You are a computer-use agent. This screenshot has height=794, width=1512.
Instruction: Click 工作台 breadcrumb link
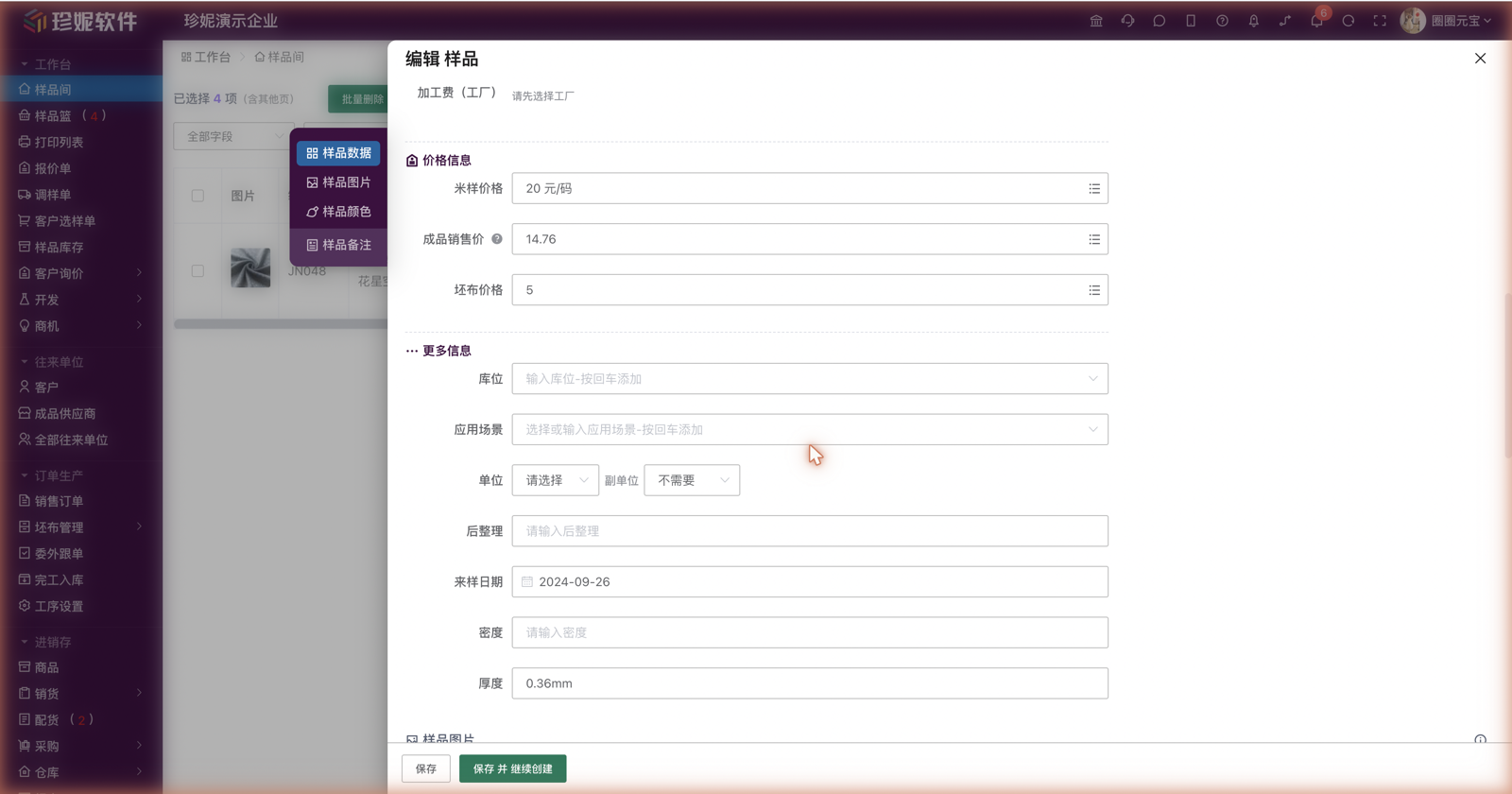(x=206, y=57)
